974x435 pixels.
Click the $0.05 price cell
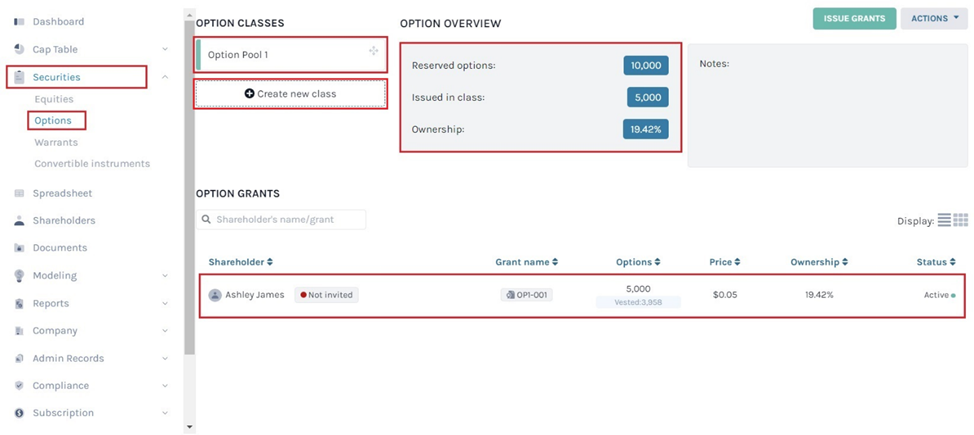pyautogui.click(x=725, y=295)
